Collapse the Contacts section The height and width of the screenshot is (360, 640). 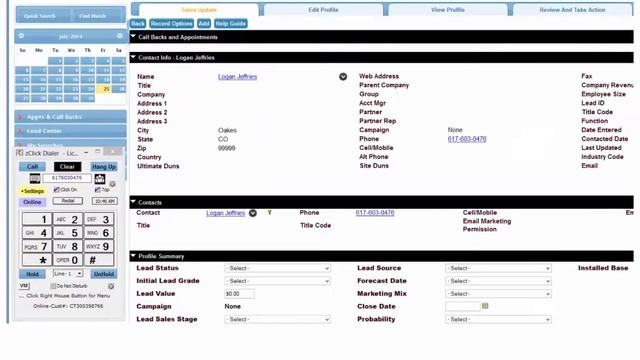(x=133, y=202)
